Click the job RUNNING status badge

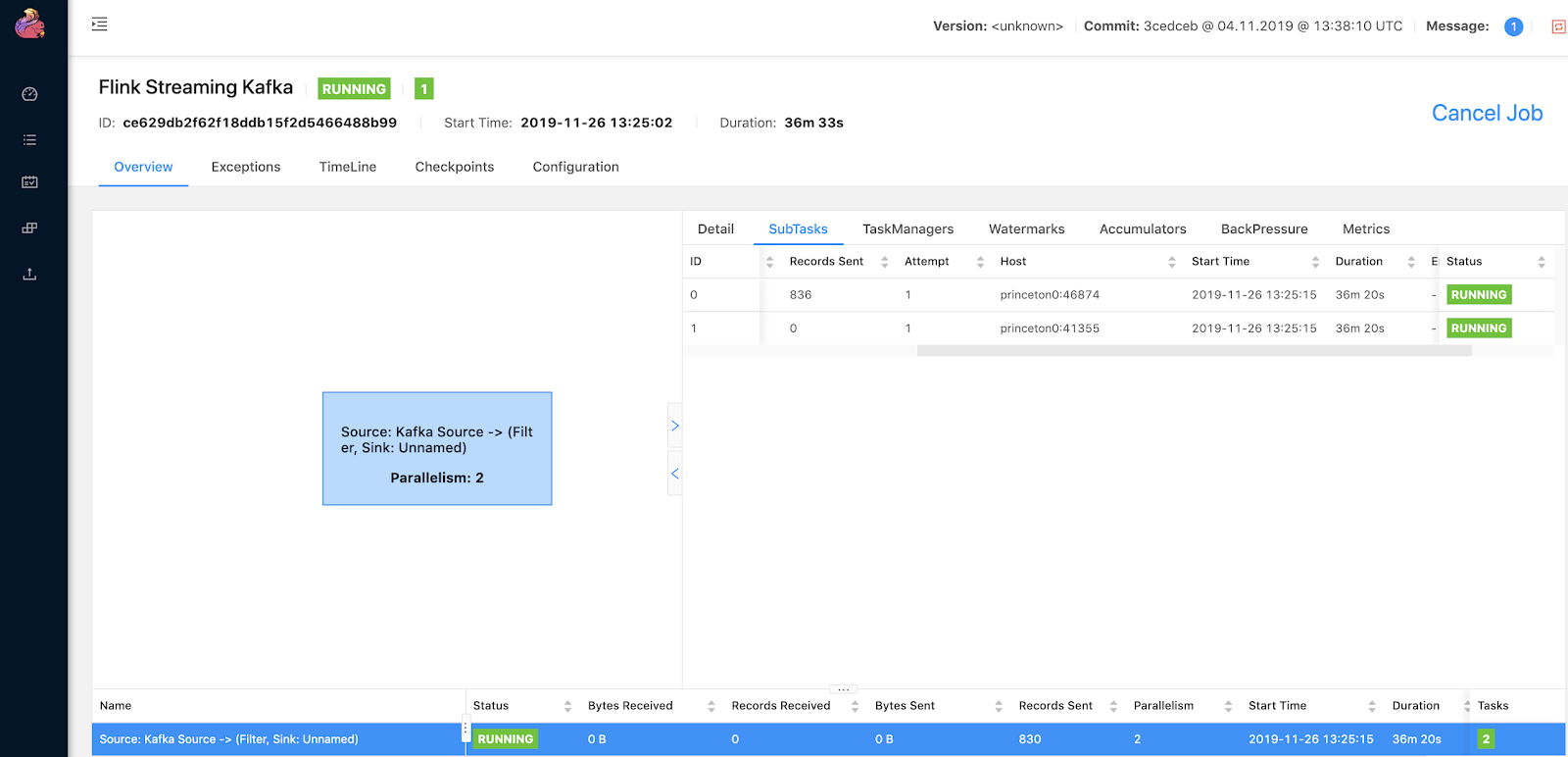click(354, 89)
